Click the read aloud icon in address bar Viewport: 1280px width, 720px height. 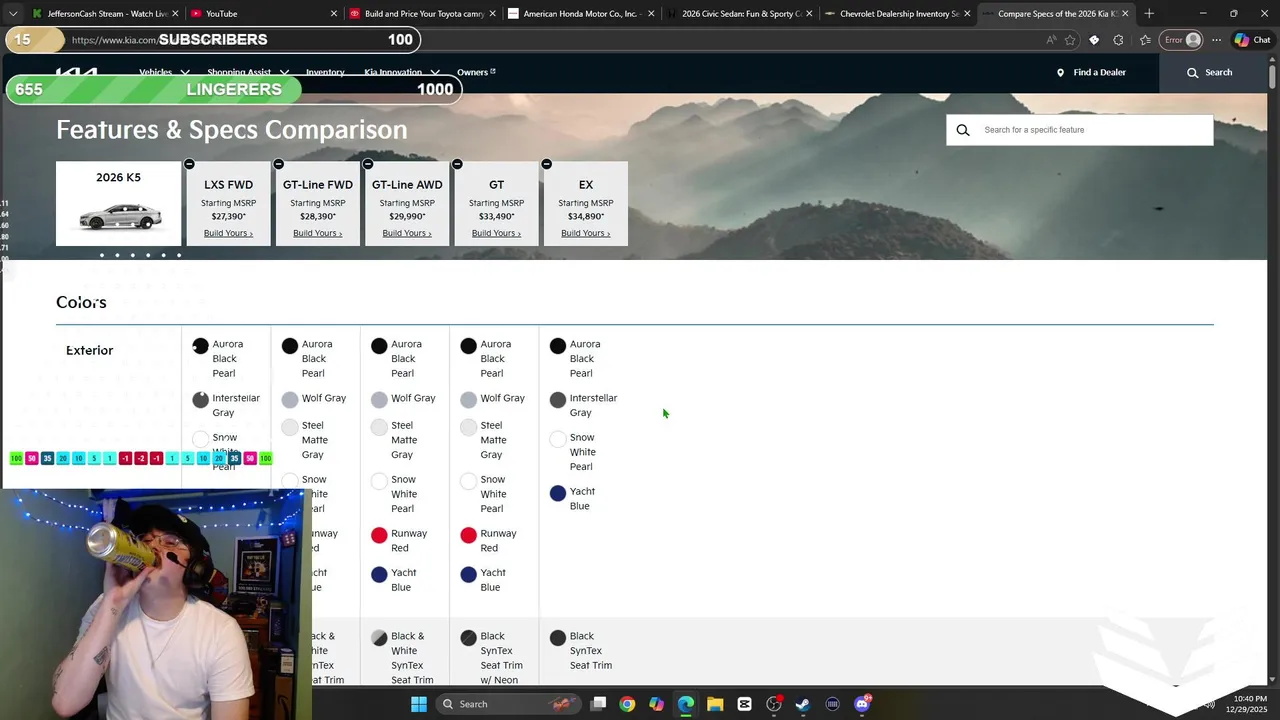(x=1050, y=40)
